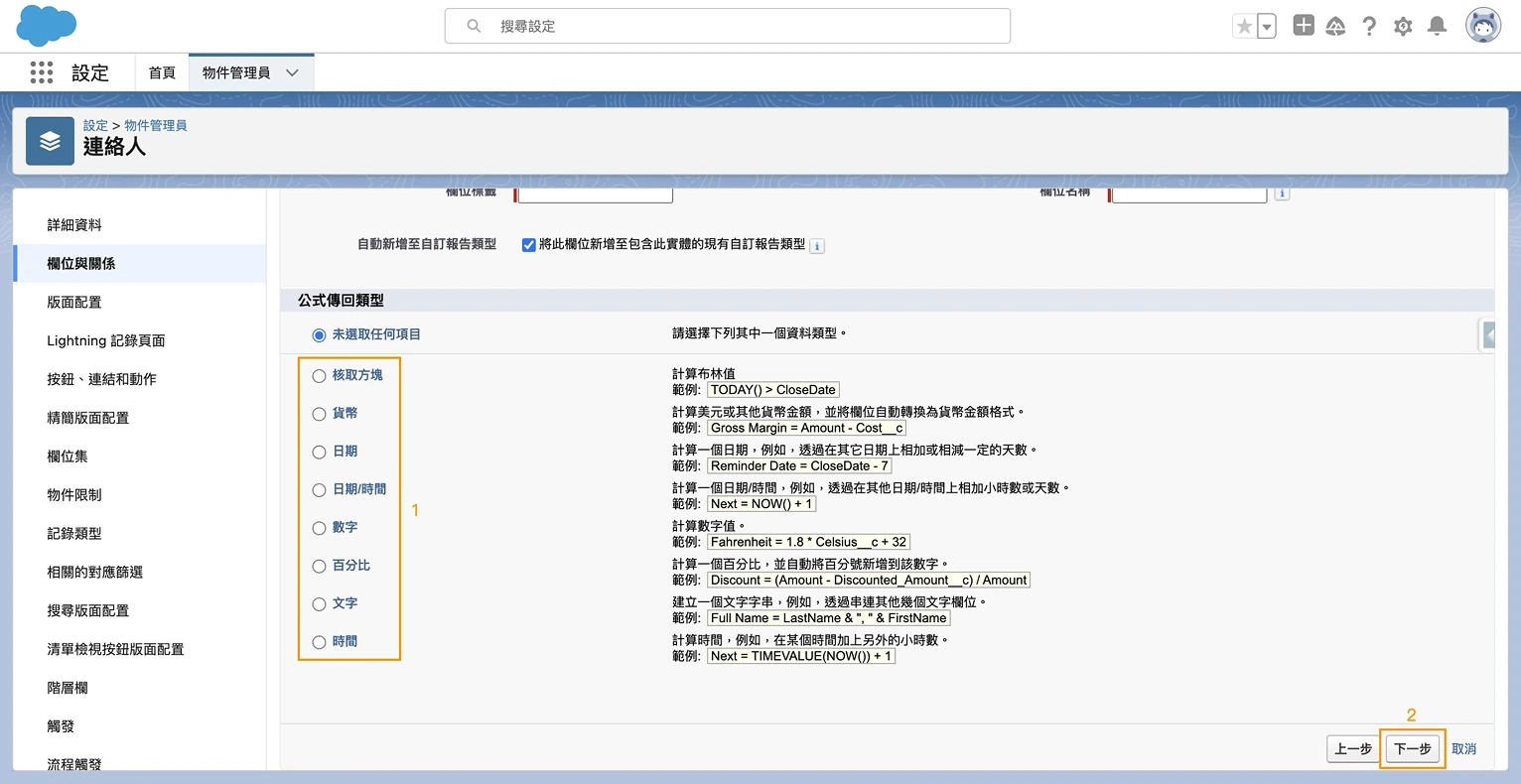Open the Help question mark icon

[1369, 26]
